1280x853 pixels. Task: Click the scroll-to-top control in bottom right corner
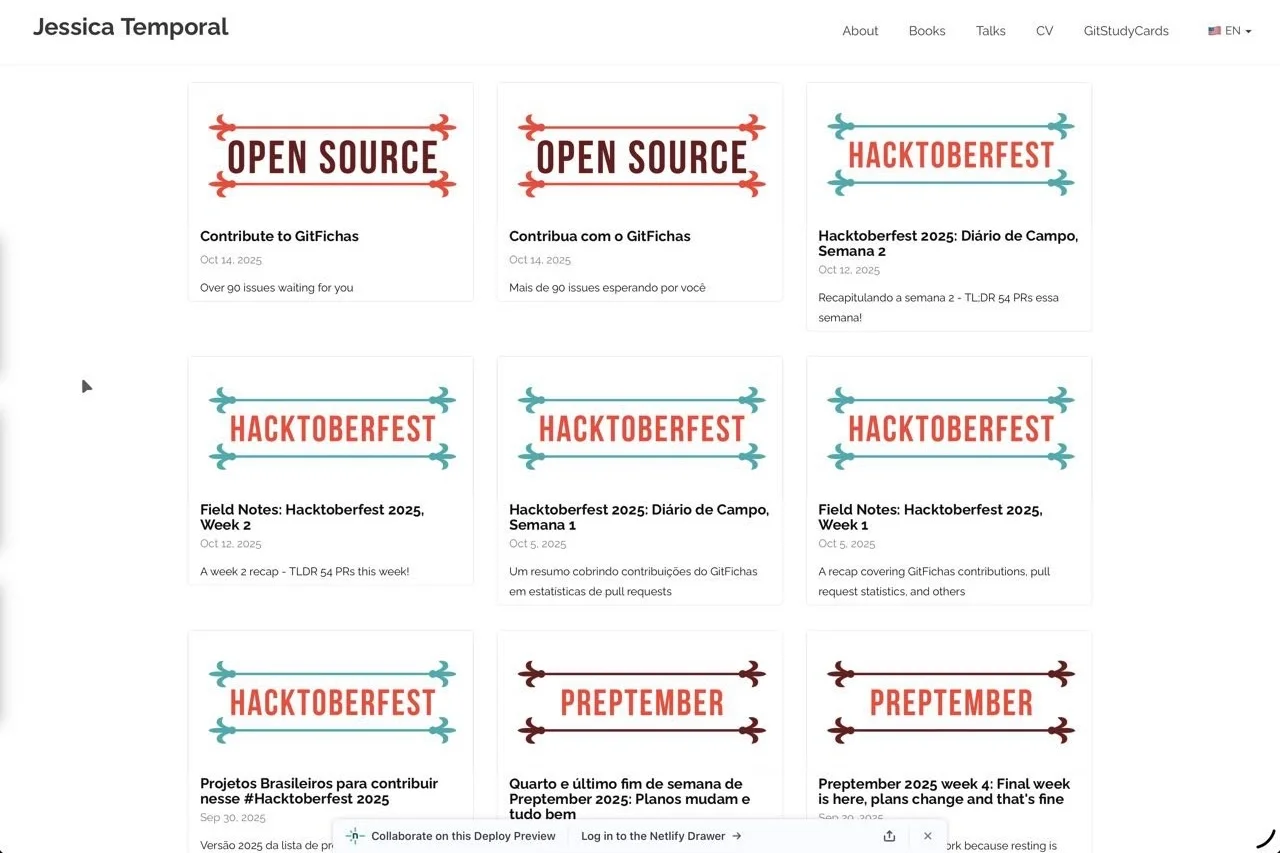tap(1266, 840)
